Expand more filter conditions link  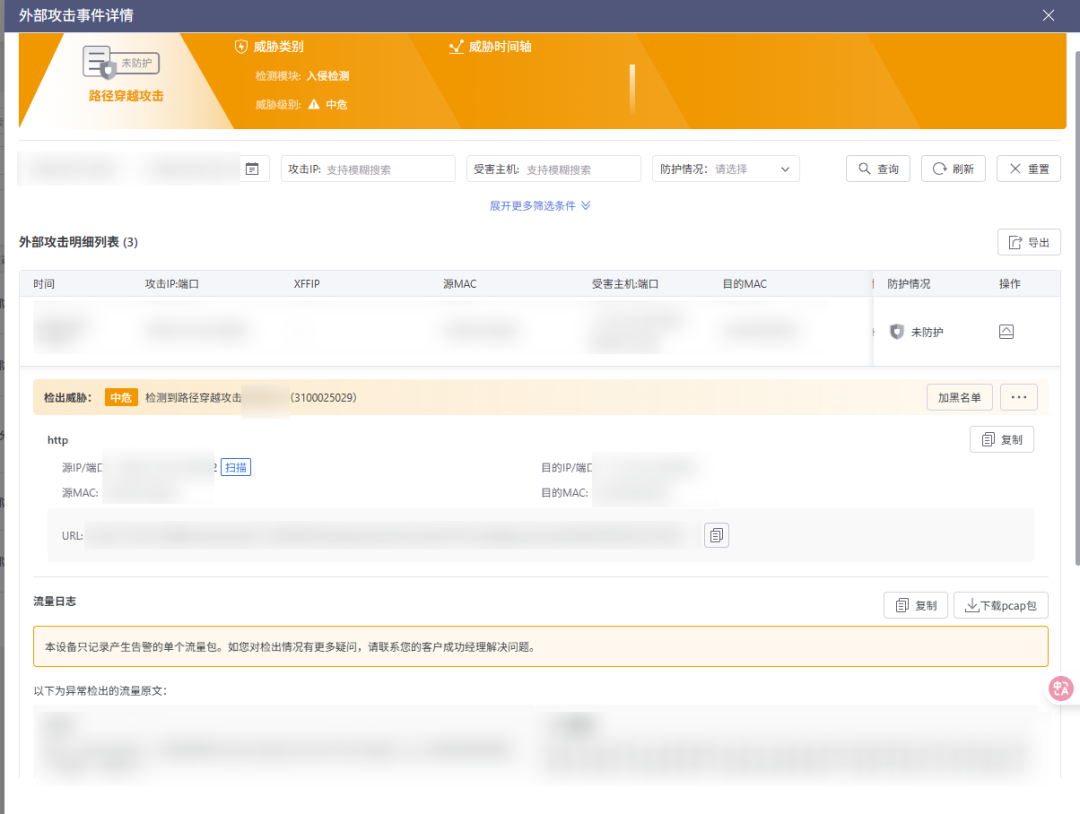click(539, 206)
